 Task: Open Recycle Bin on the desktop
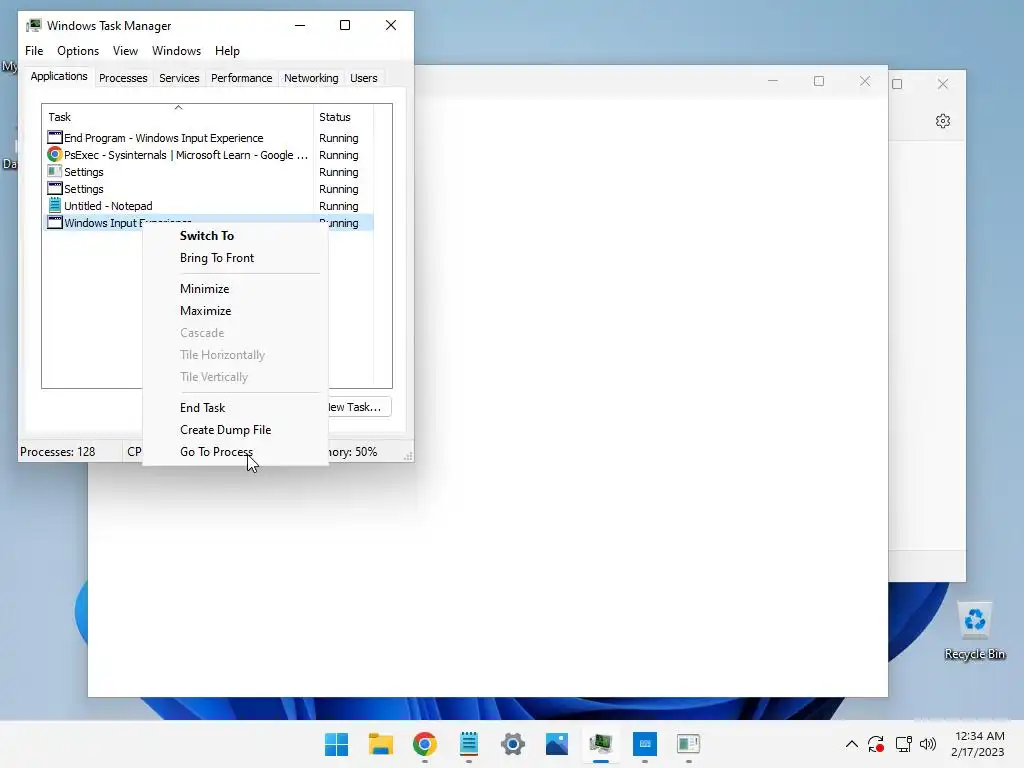[974, 631]
